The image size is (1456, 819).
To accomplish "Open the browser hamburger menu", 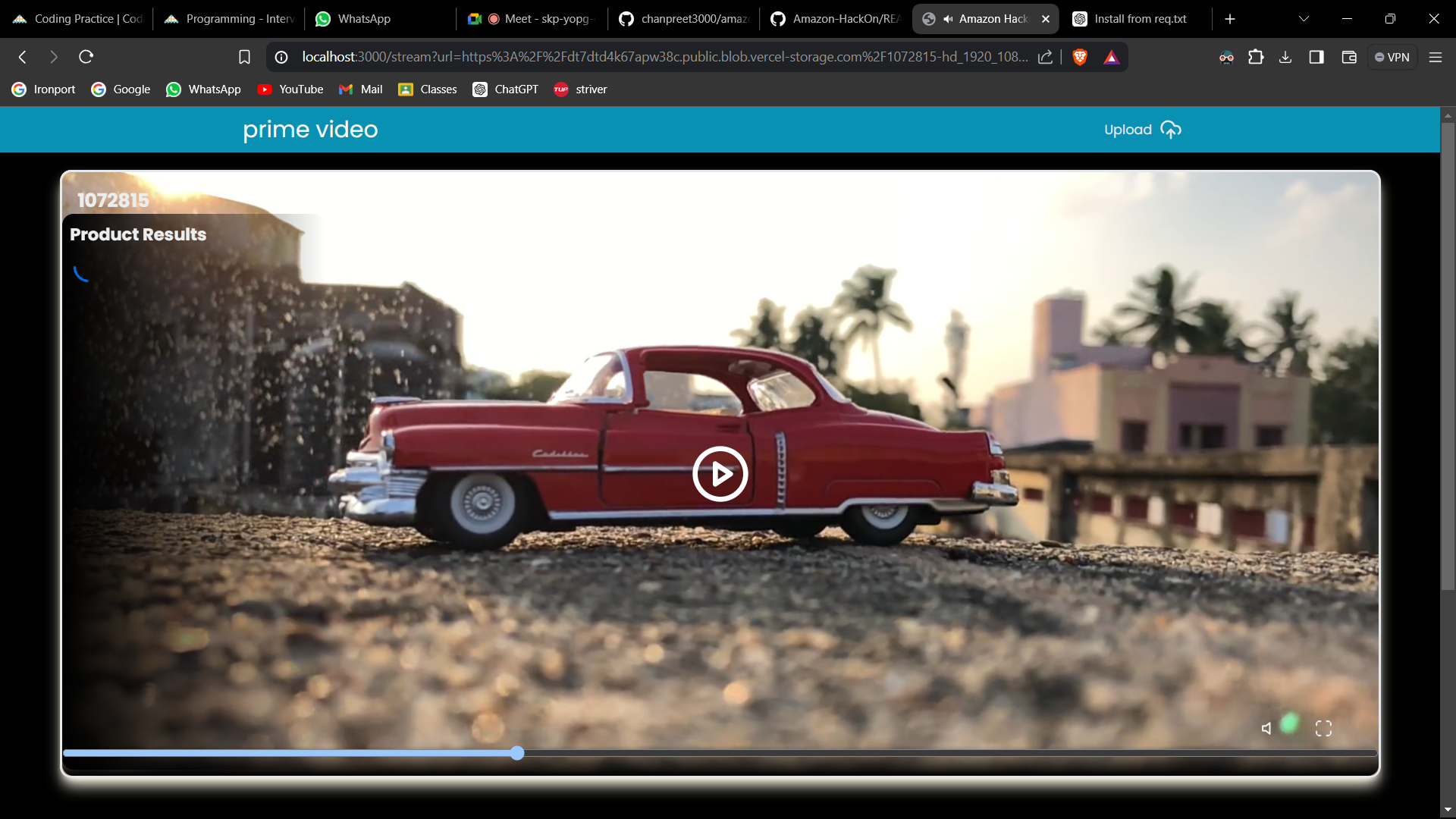I will [1435, 57].
